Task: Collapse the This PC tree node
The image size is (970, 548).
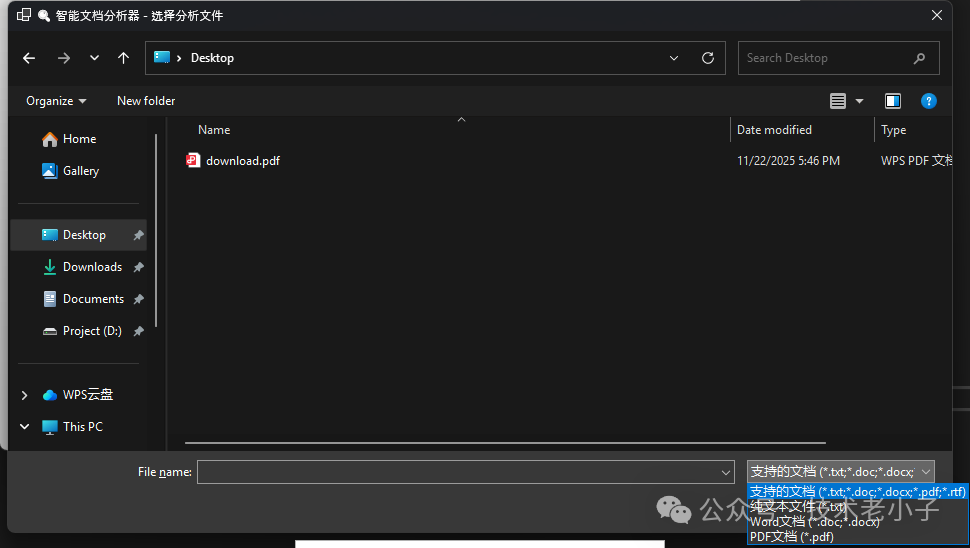Action: click(x=24, y=427)
